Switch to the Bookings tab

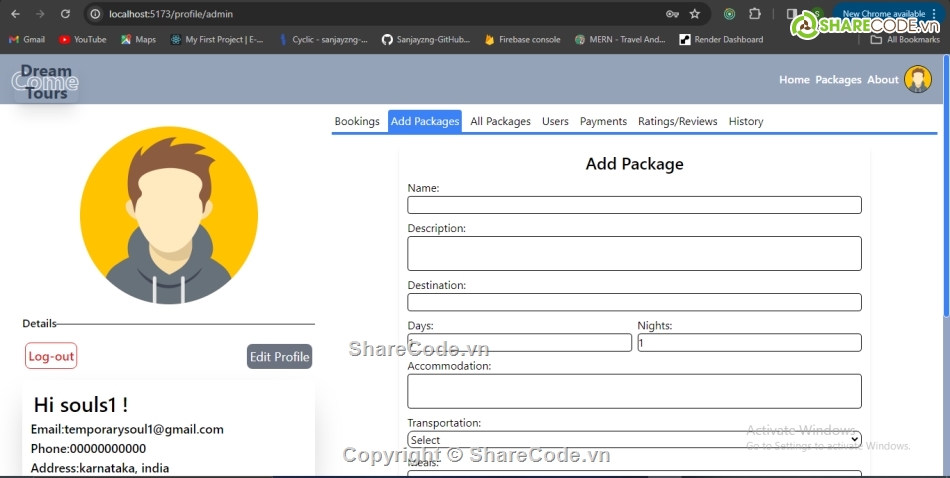[357, 121]
